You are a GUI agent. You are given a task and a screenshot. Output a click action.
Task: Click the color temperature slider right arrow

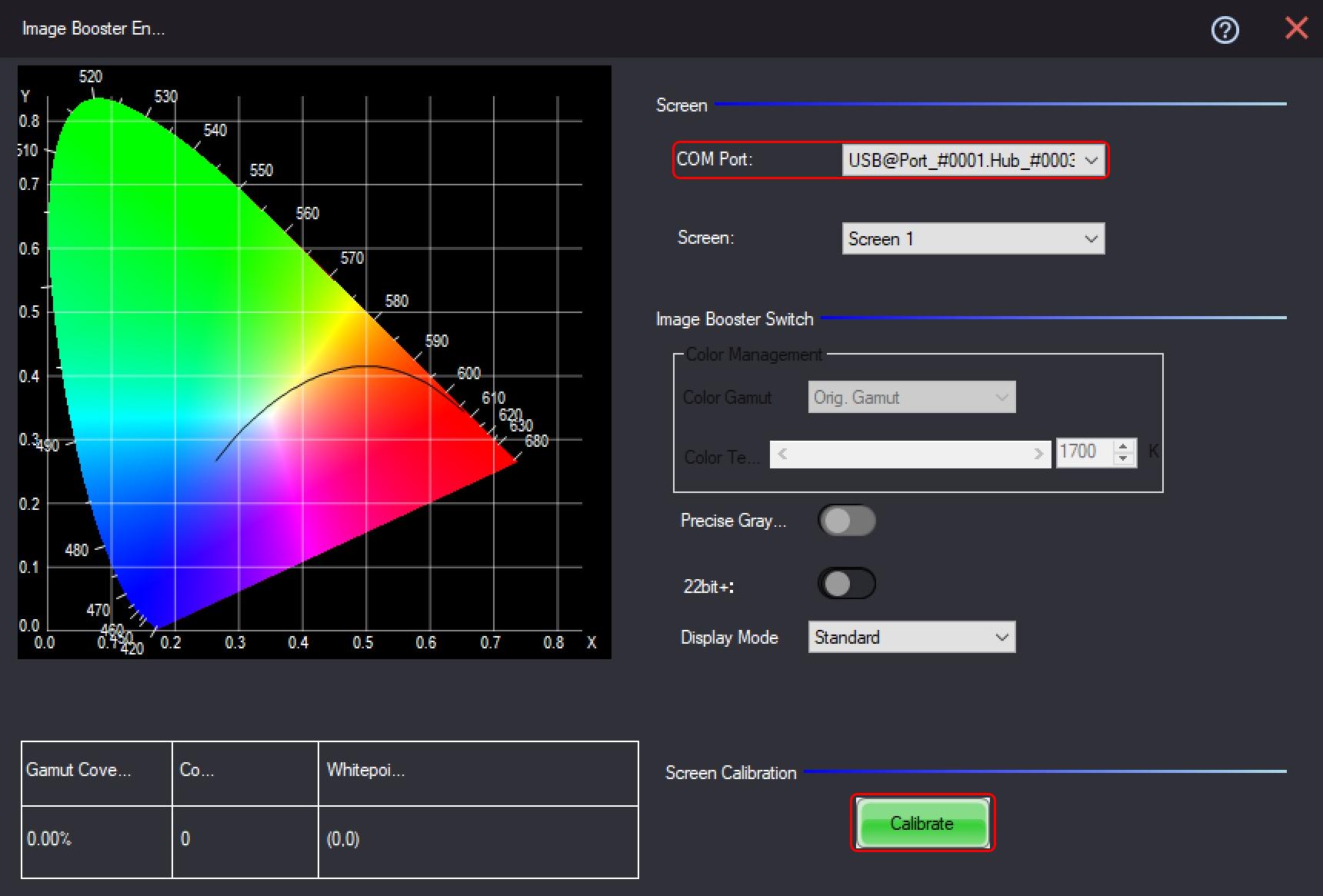(x=1038, y=454)
